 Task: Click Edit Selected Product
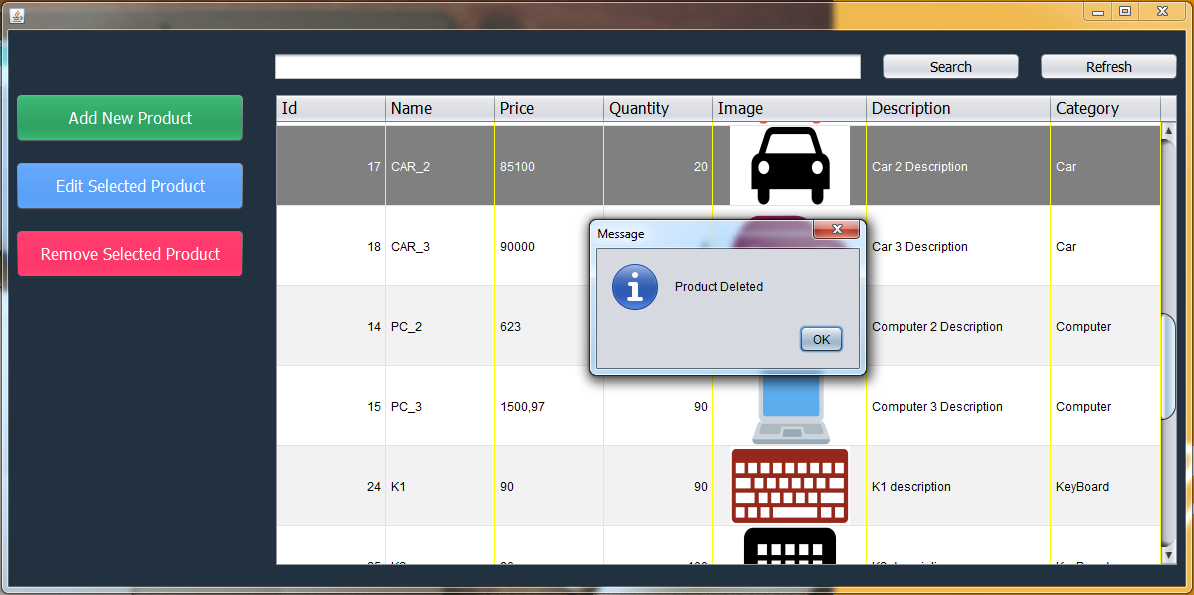(x=129, y=185)
